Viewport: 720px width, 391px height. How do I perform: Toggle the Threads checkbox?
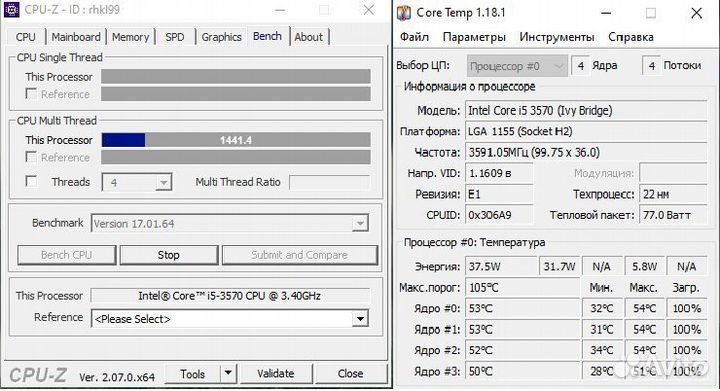tap(31, 181)
